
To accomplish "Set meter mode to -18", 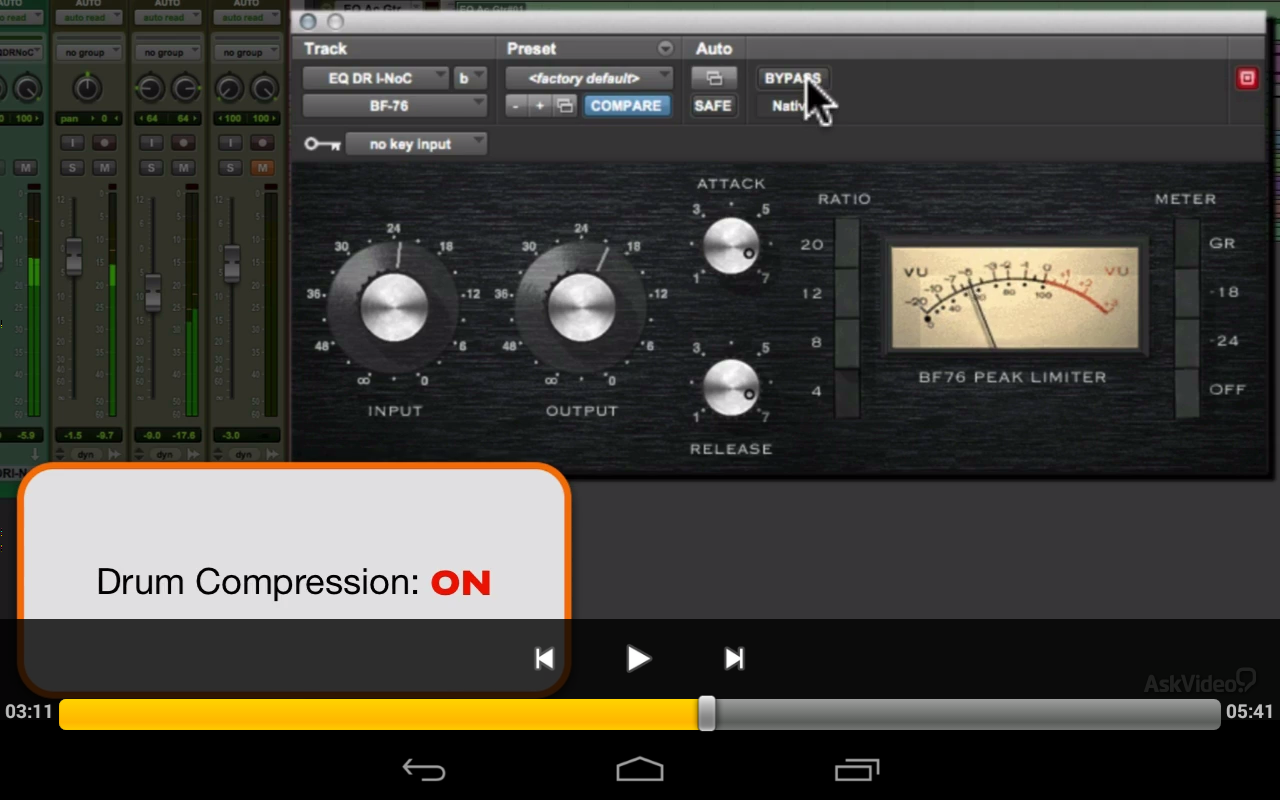I will pos(1187,293).
